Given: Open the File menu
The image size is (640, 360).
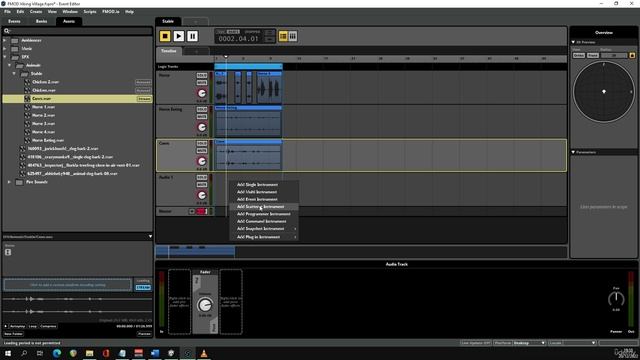Looking at the screenshot, I should tap(7, 12).
